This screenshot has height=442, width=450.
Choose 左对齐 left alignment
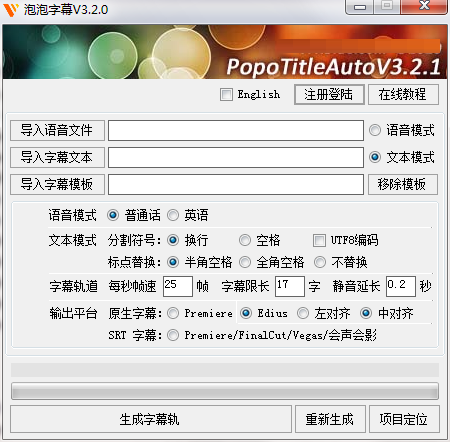(303, 313)
